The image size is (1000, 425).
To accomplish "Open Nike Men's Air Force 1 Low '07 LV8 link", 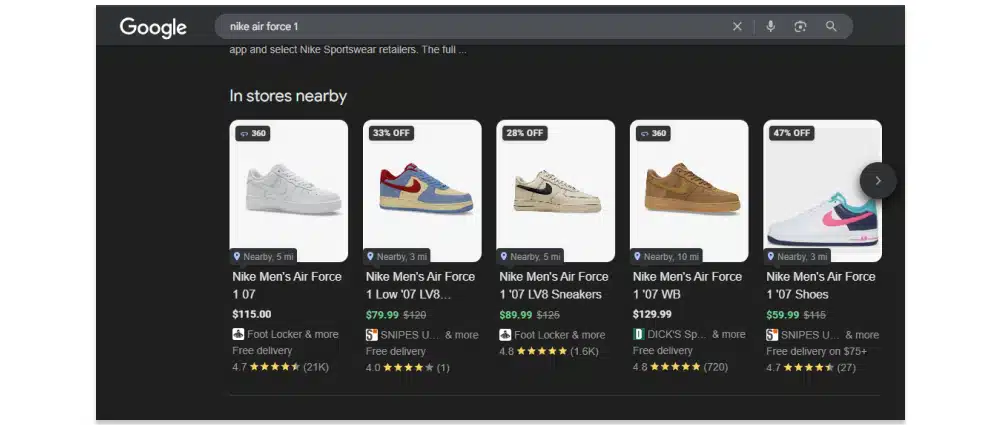I will click(420, 285).
